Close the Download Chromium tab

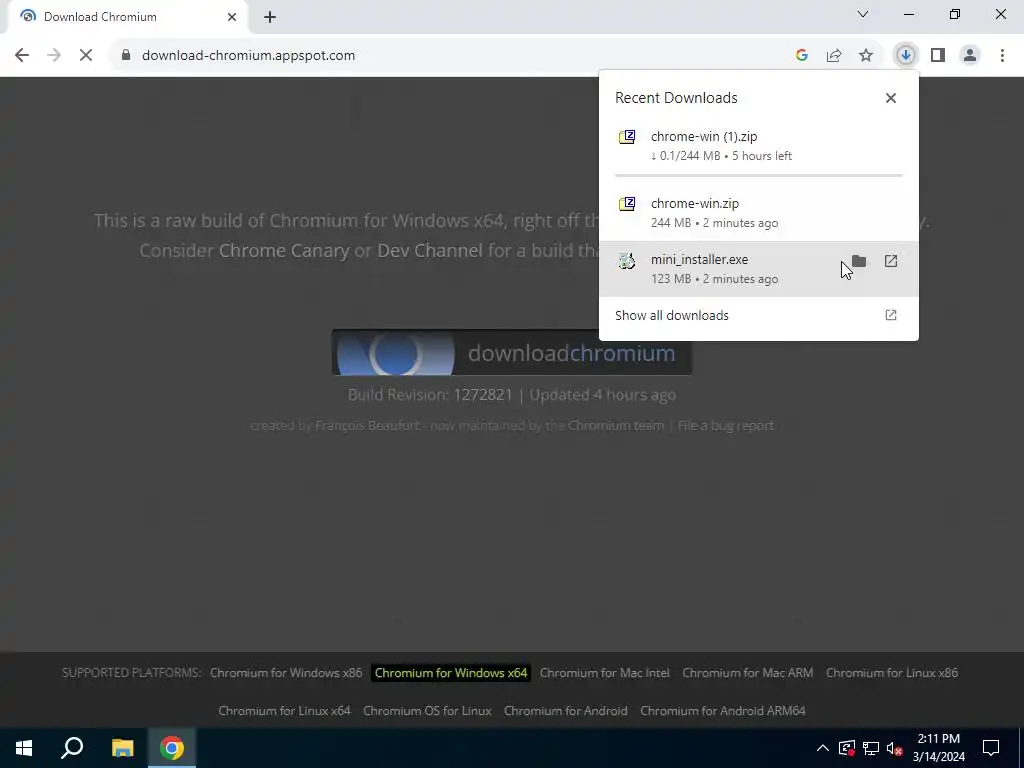pyautogui.click(x=232, y=17)
